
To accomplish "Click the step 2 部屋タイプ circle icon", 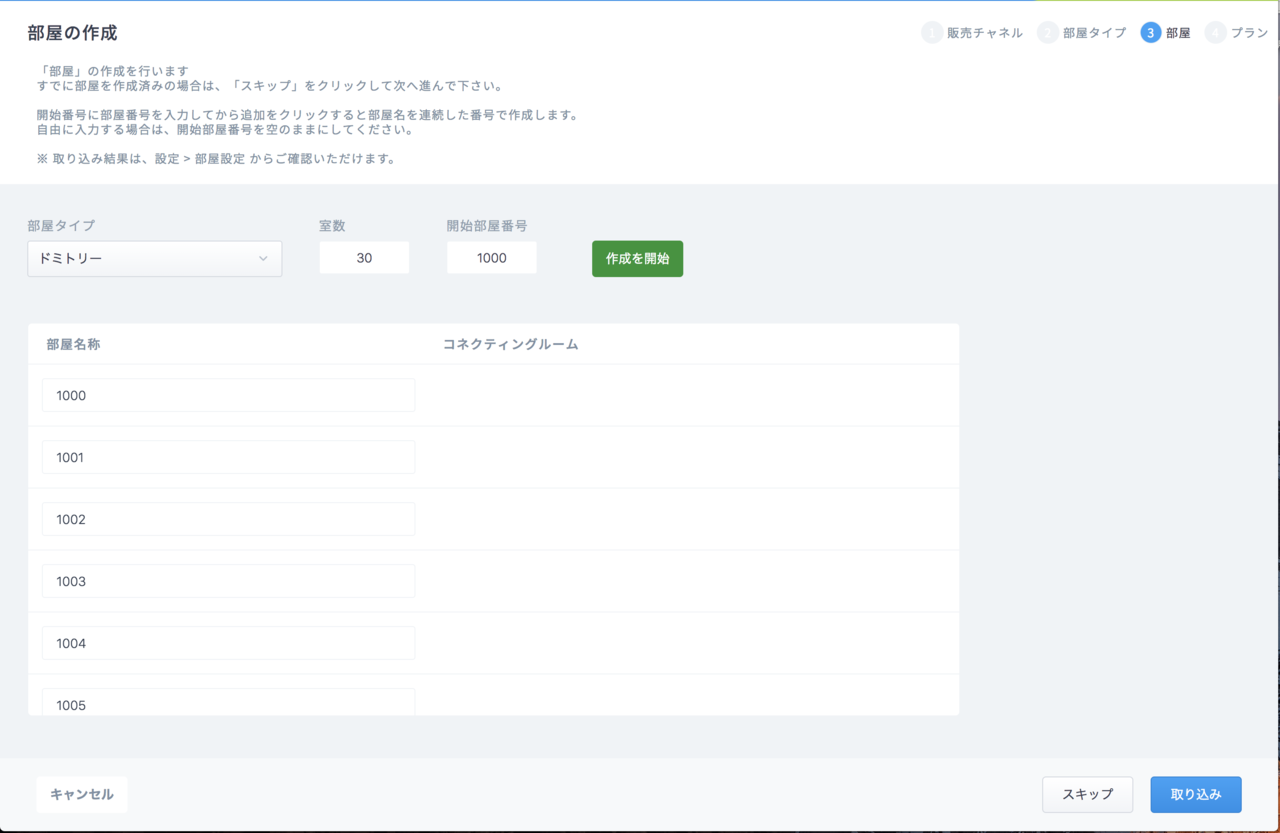I will (x=1048, y=33).
